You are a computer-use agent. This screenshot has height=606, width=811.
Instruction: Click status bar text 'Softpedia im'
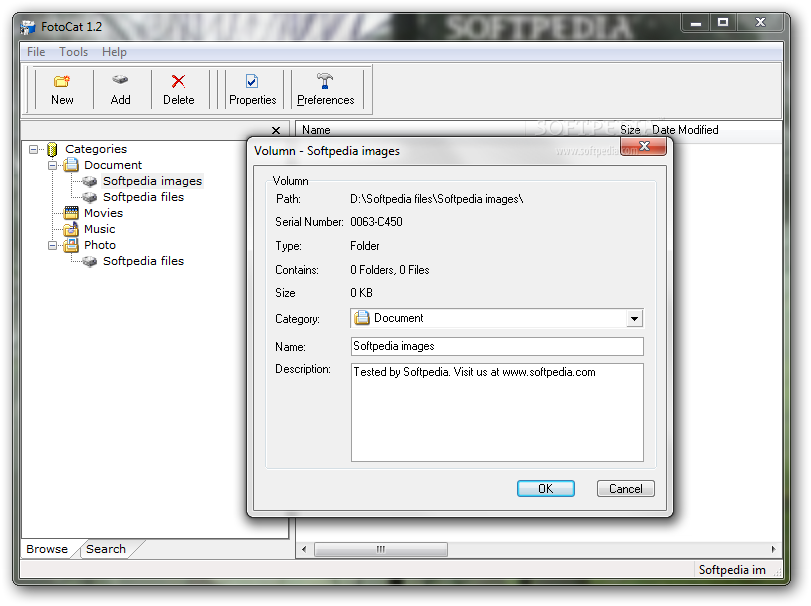[732, 570]
